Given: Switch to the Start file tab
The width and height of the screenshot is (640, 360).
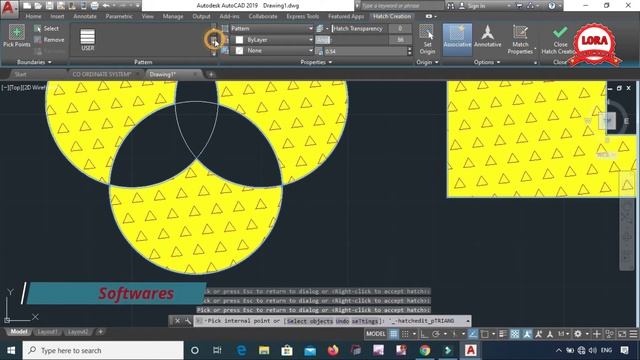Looking at the screenshot, I should point(20,74).
